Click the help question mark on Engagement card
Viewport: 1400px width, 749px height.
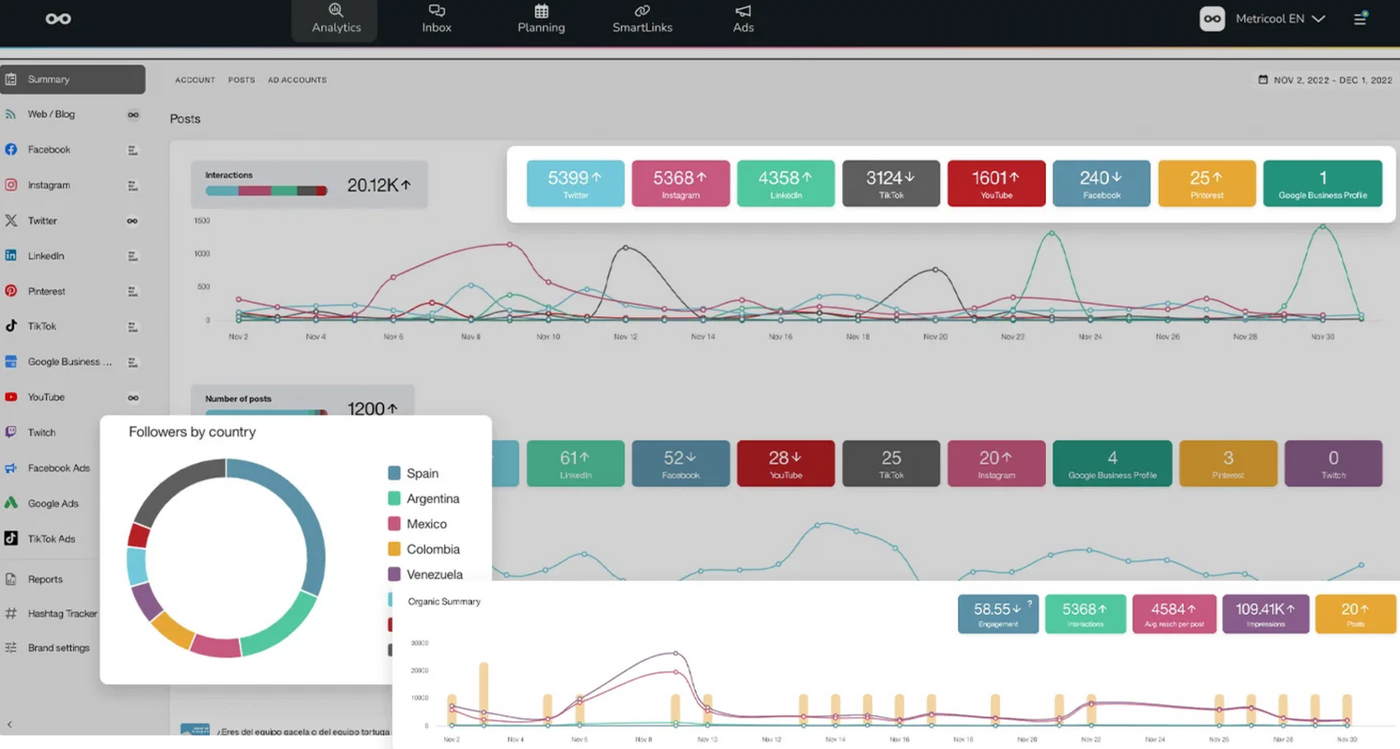pyautogui.click(x=1029, y=604)
